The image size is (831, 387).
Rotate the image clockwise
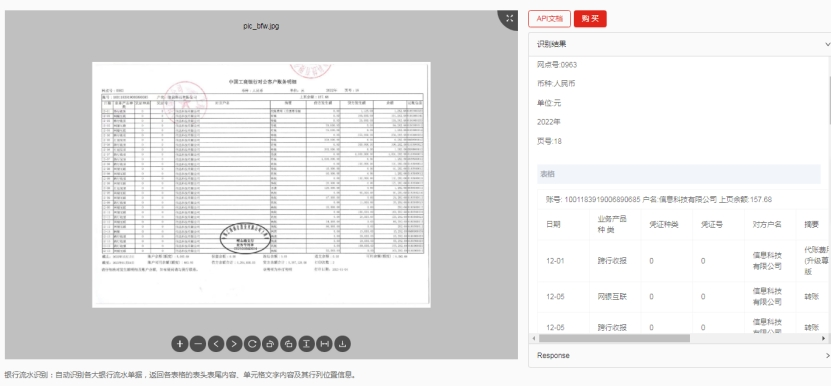[x=270, y=344]
